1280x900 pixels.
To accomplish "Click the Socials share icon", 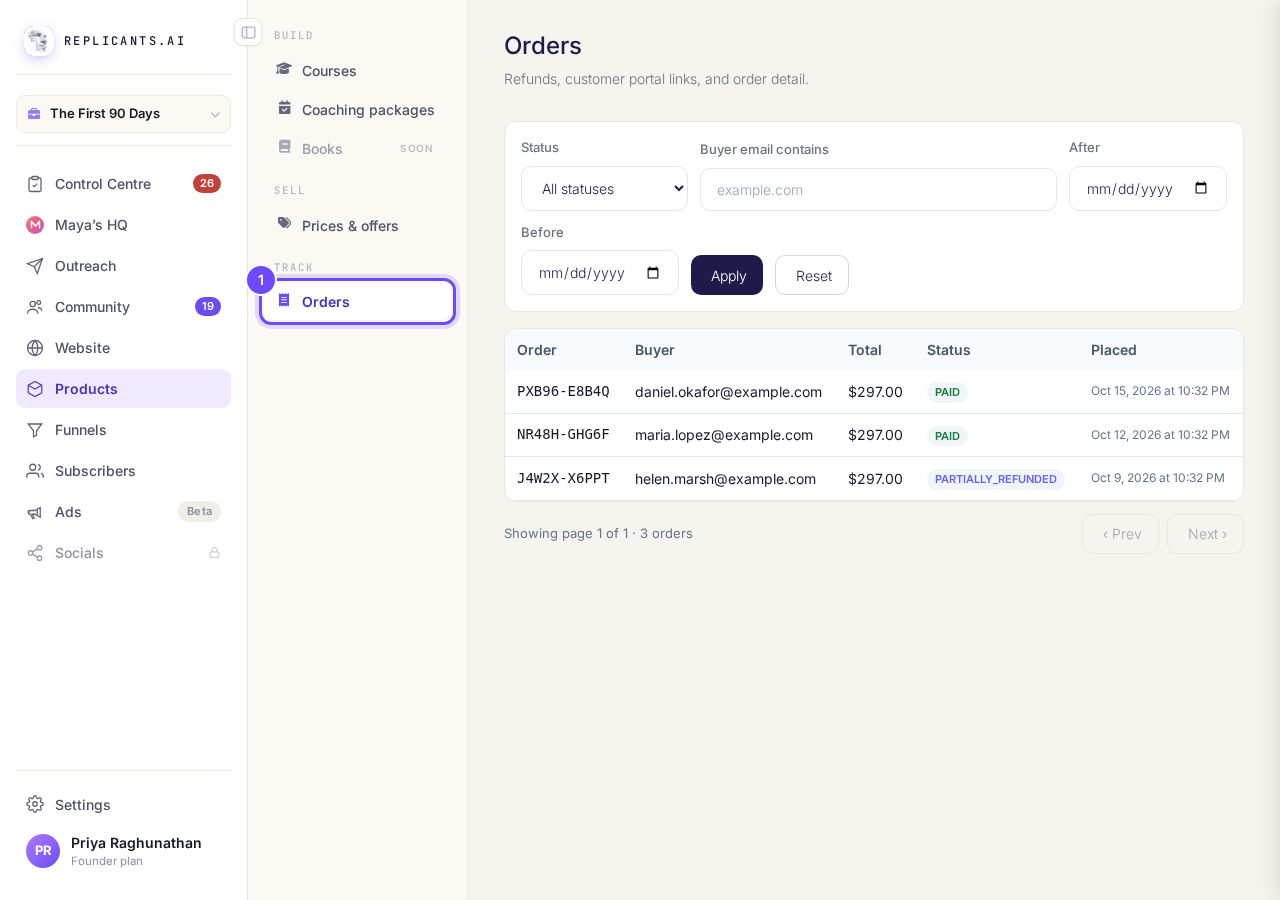I will coord(35,553).
